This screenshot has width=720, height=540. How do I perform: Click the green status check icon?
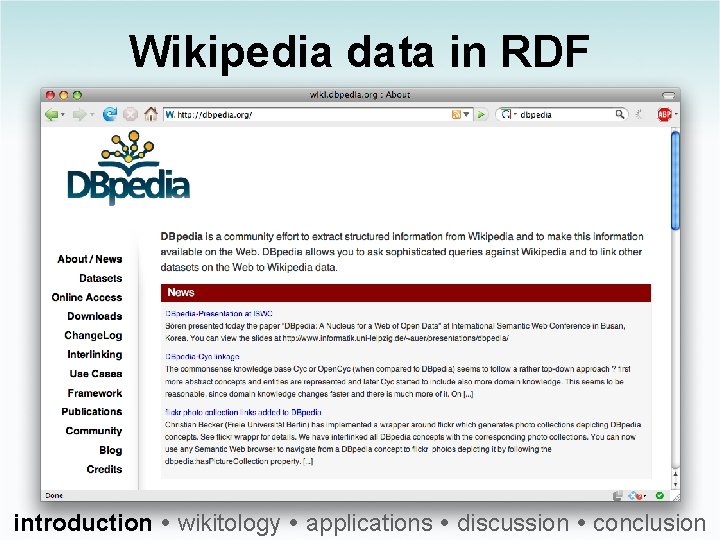tap(660, 495)
